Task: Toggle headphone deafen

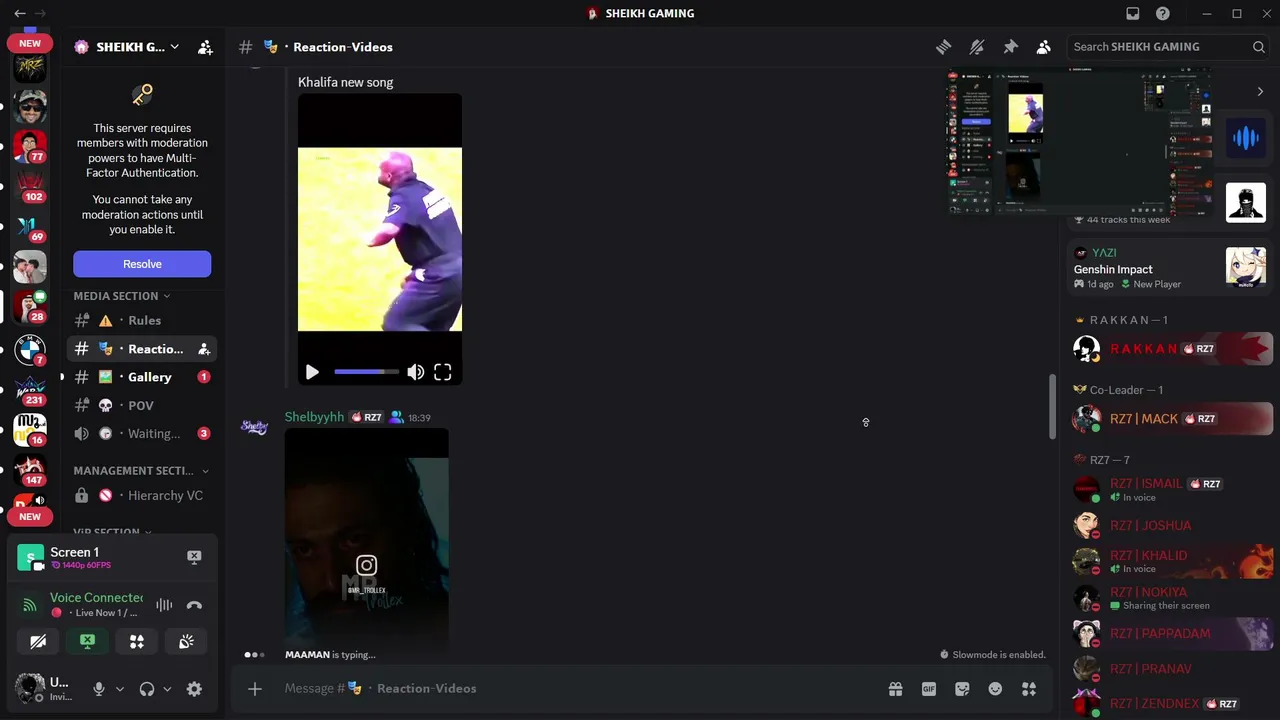Action: click(147, 689)
